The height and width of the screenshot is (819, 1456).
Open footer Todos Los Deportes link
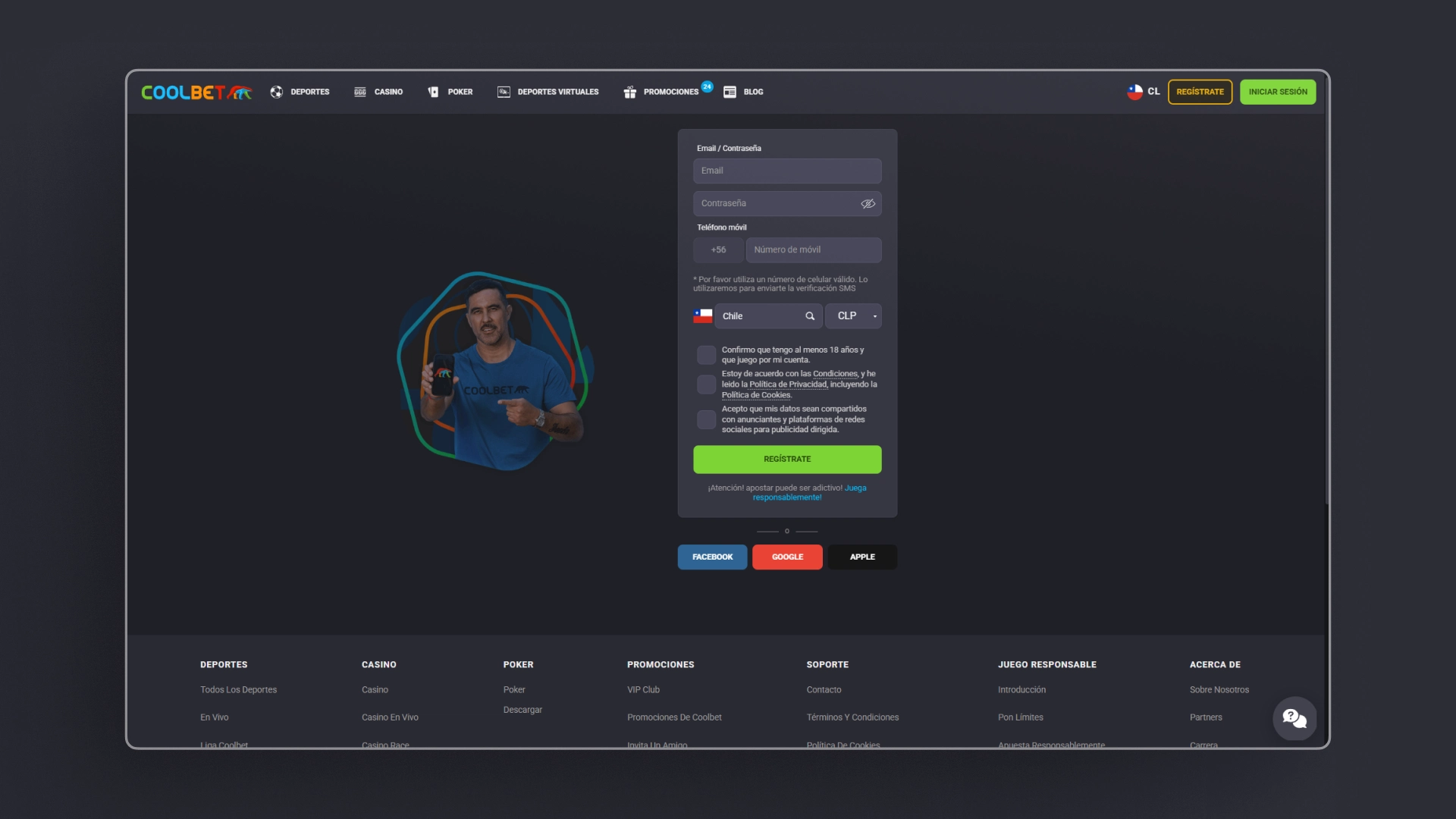pyautogui.click(x=238, y=690)
